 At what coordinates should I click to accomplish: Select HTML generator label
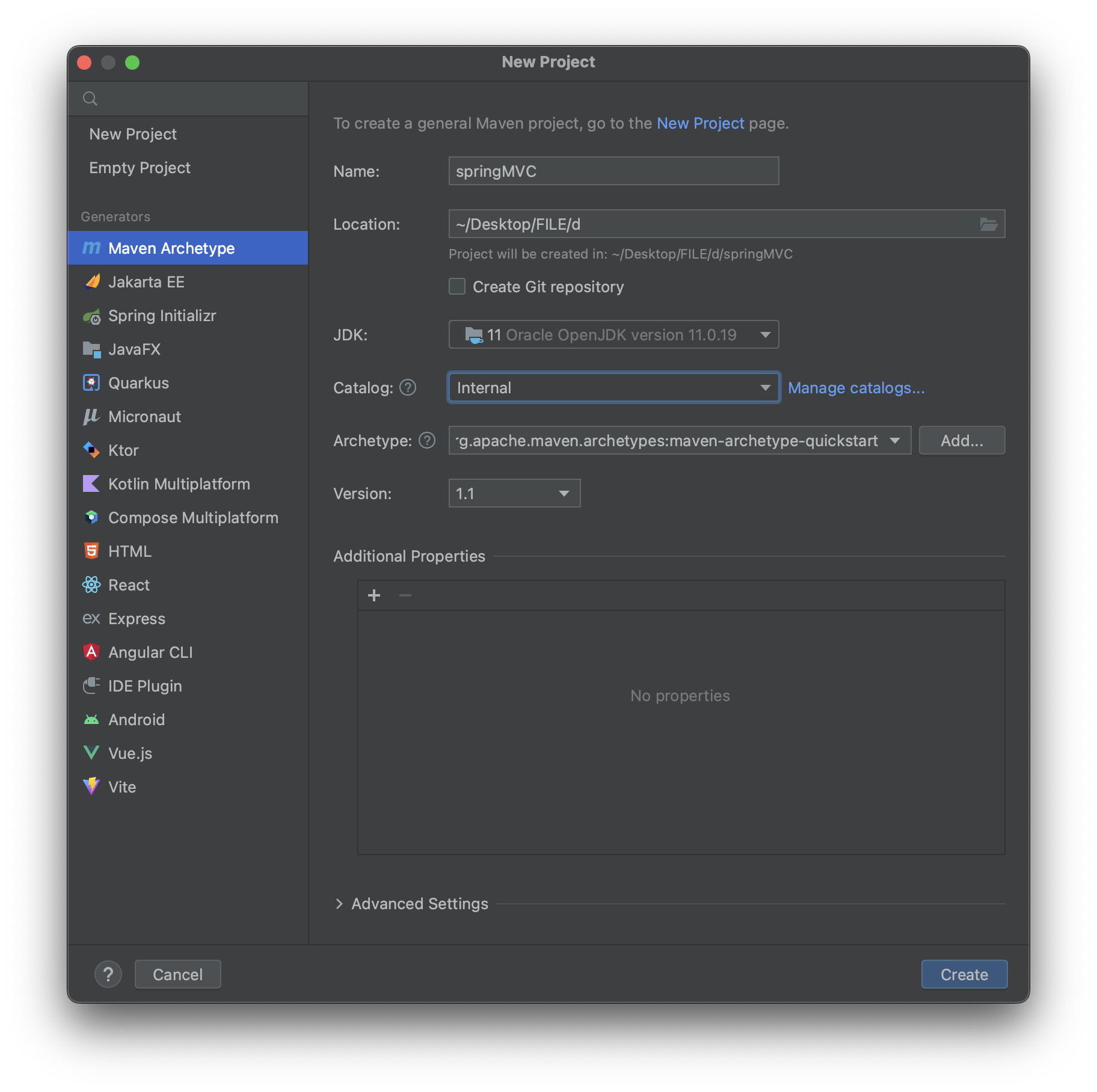click(129, 551)
